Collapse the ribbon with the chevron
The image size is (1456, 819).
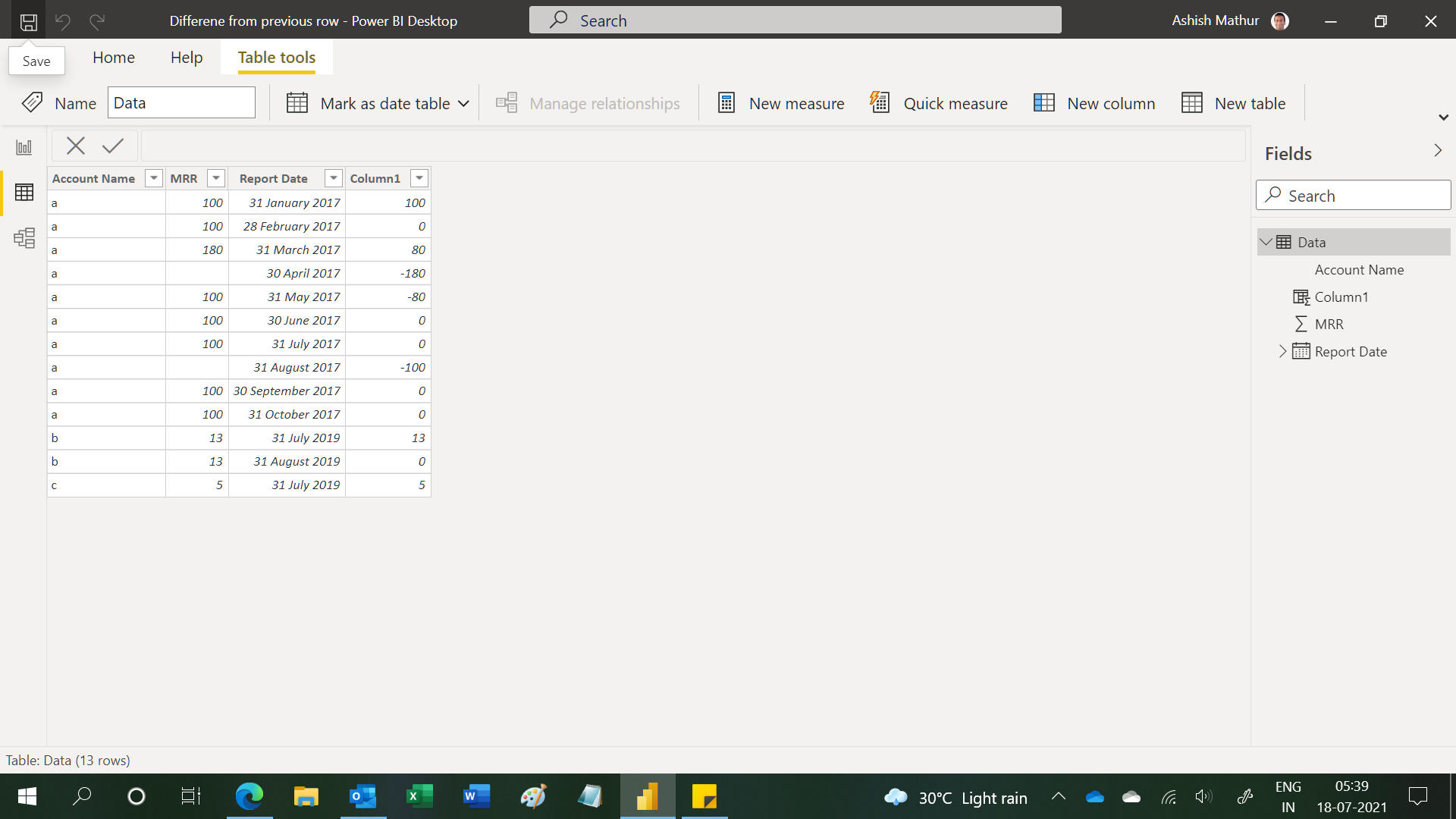[1444, 118]
